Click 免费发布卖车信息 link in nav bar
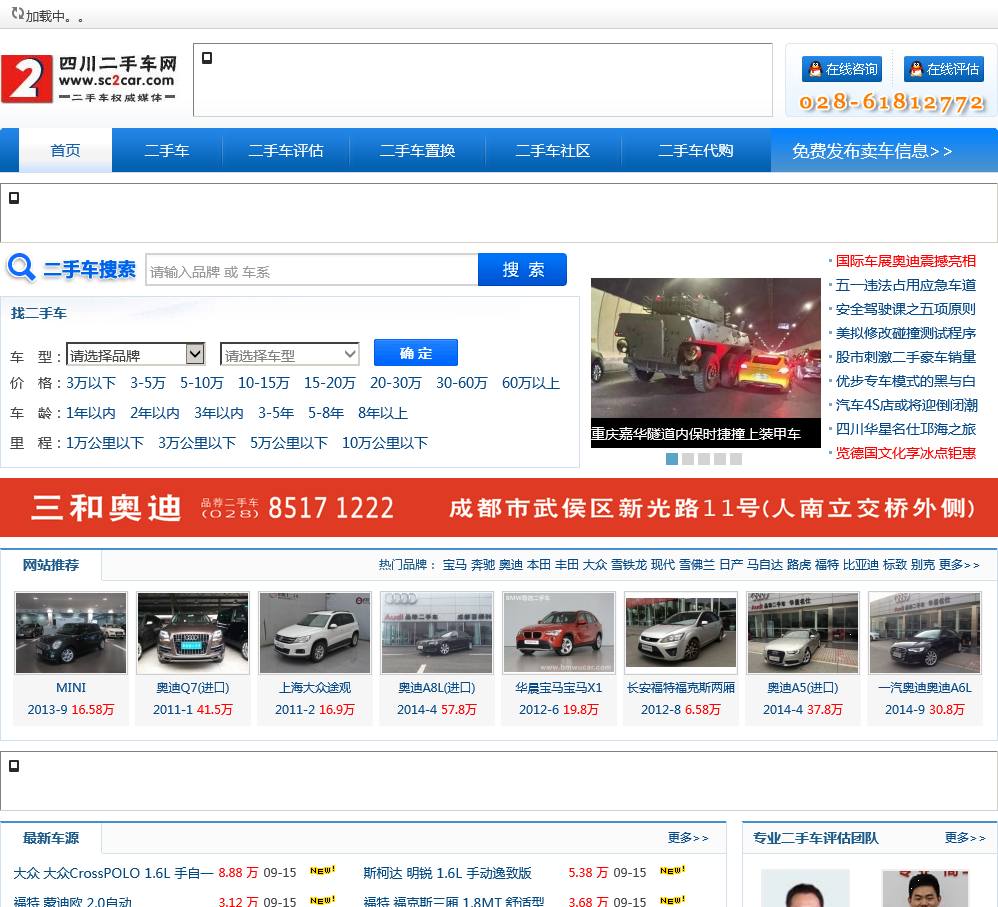998x907 pixels. [872, 151]
